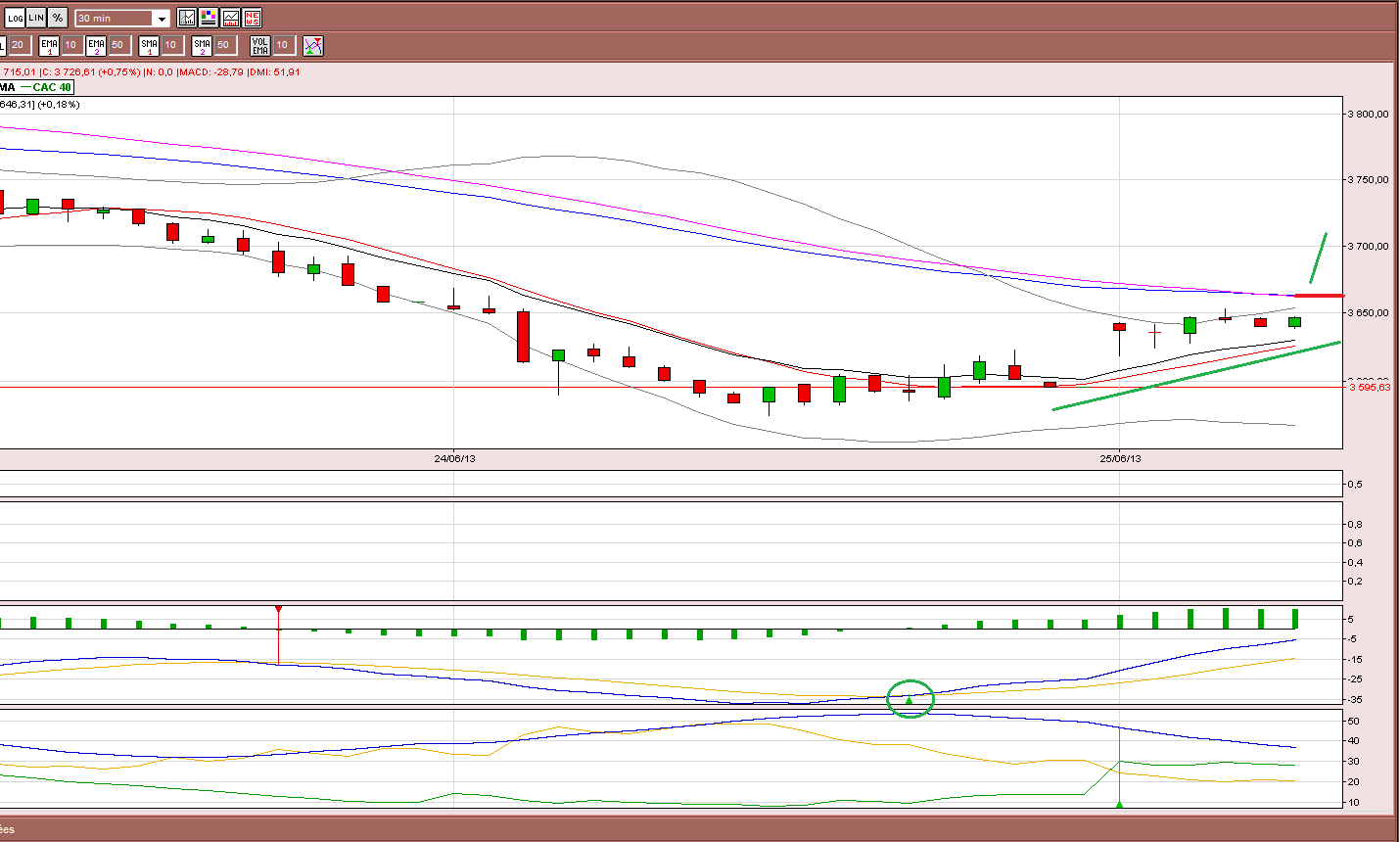Toggle the VOL EMA indicator
The image size is (1400, 842).
click(x=260, y=45)
